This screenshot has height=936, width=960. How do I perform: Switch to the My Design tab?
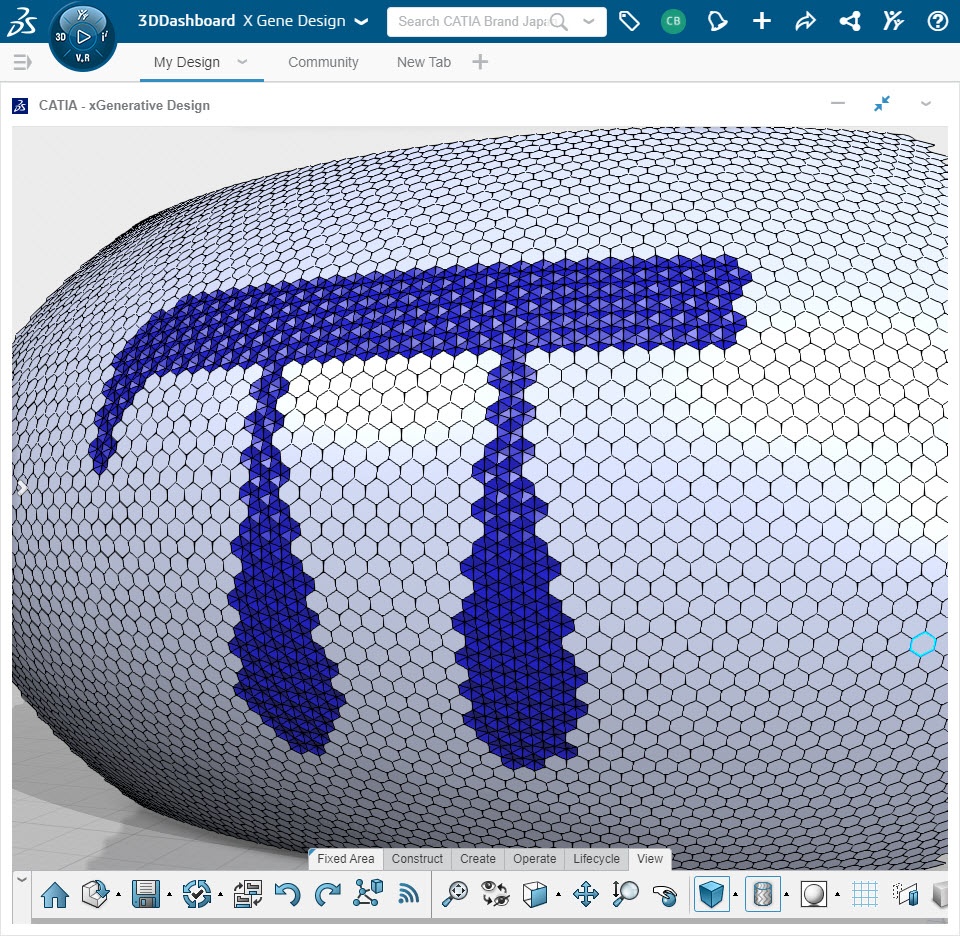[187, 62]
